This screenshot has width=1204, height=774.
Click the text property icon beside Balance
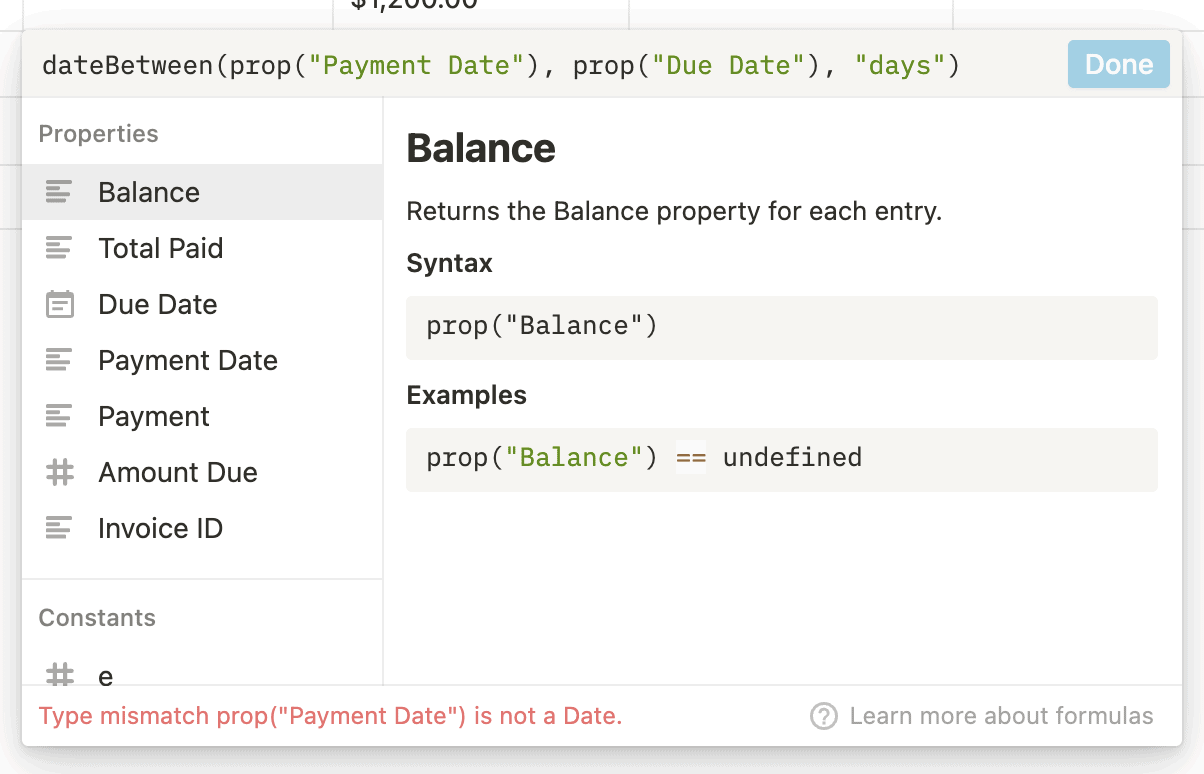pos(58,192)
